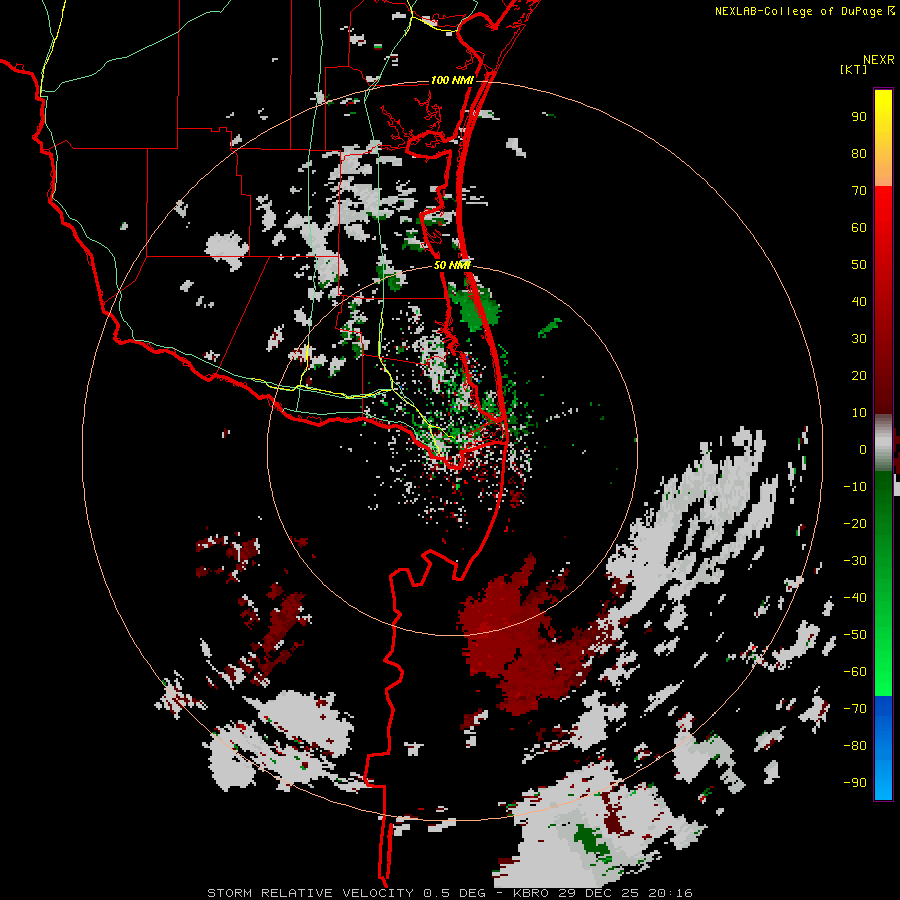This screenshot has height=900, width=900.
Task: Click the positive 10 velocity scale value
Action: (x=859, y=413)
